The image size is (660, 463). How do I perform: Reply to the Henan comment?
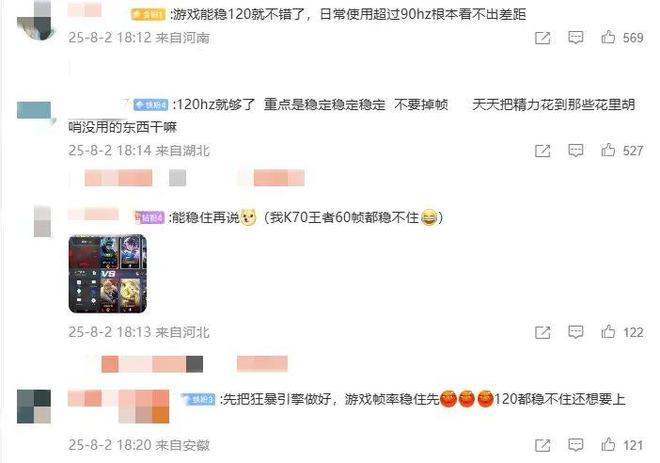575,38
